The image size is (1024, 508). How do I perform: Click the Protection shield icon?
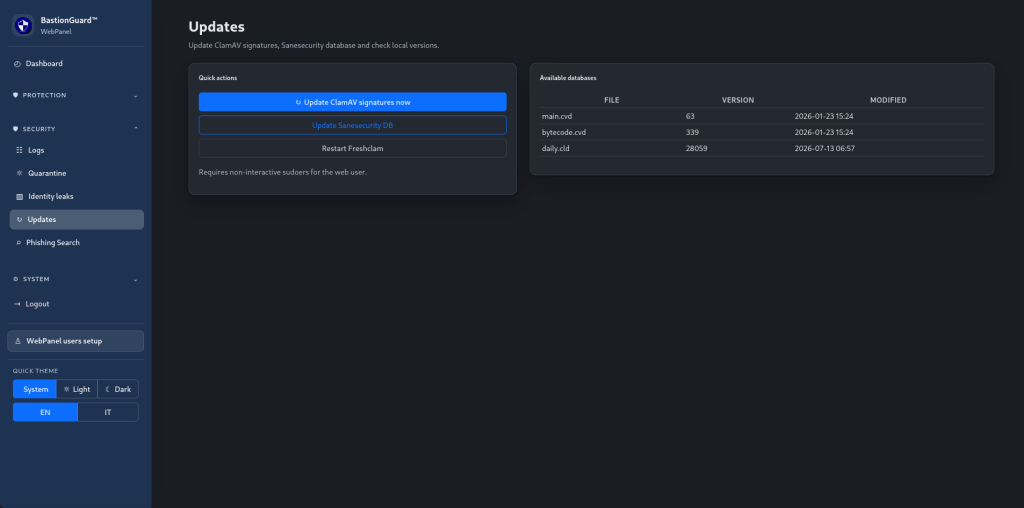click(x=16, y=95)
